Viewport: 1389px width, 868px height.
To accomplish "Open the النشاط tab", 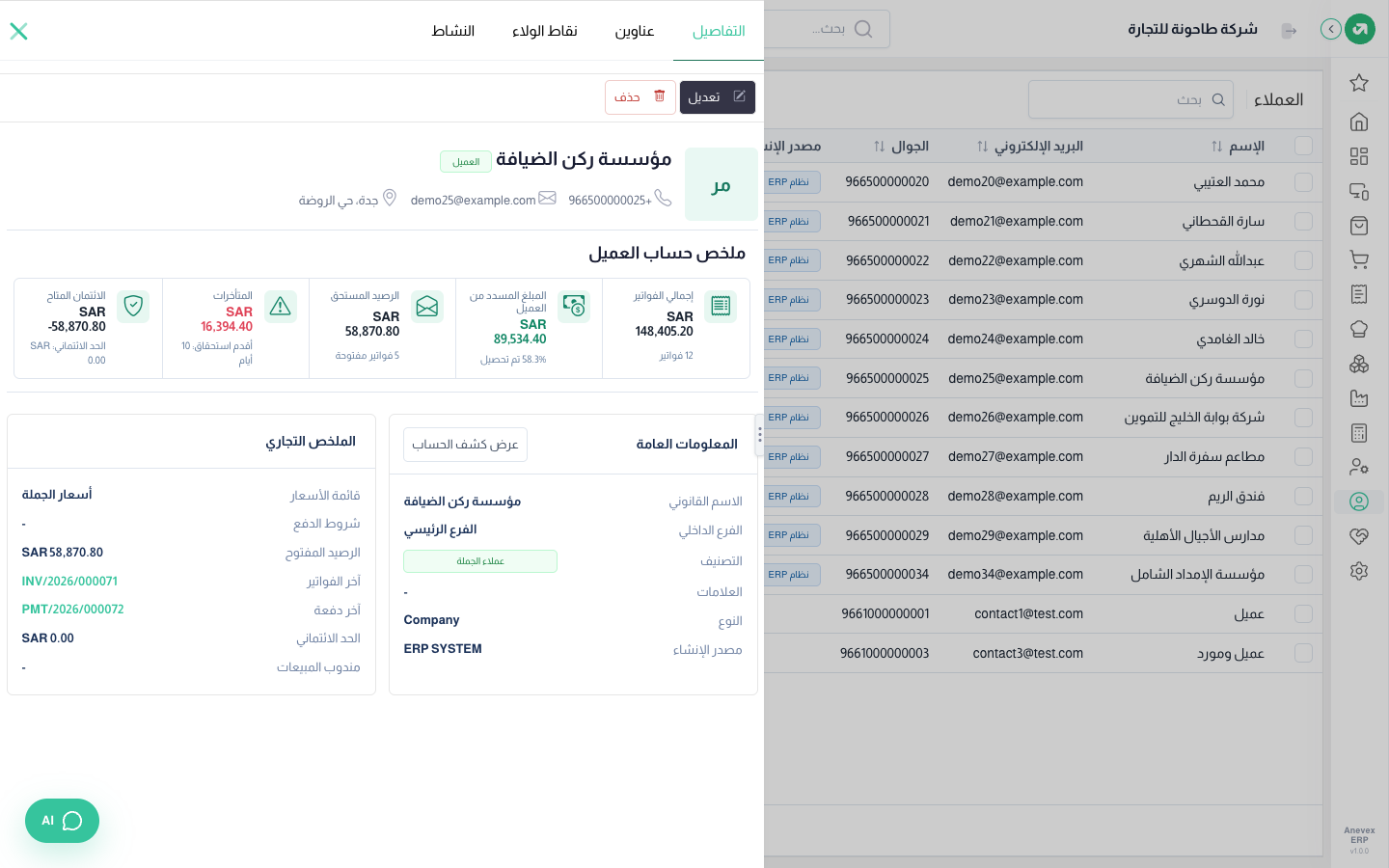I will point(453,31).
